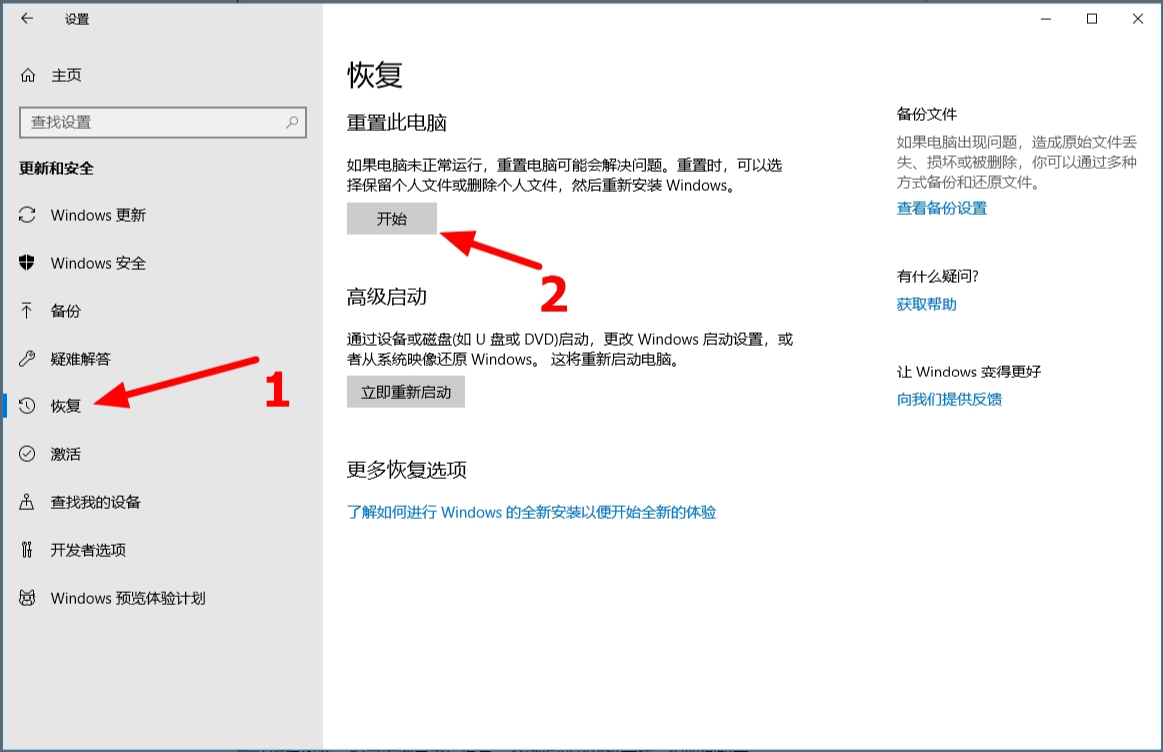This screenshot has height=752, width=1163.
Task: Click the 查找我的设备 locate icon
Action: (25, 502)
